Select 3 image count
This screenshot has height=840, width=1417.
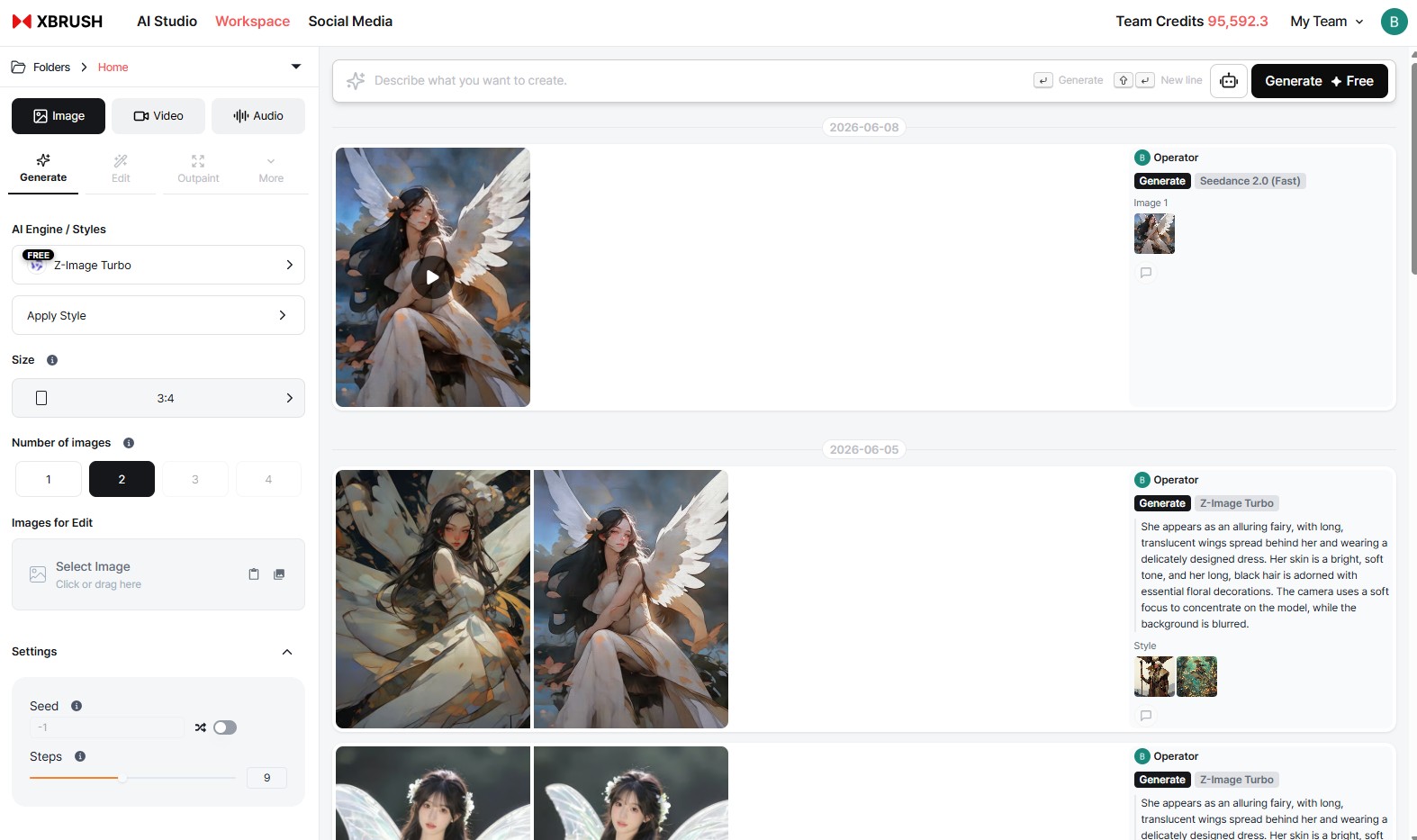coord(195,479)
